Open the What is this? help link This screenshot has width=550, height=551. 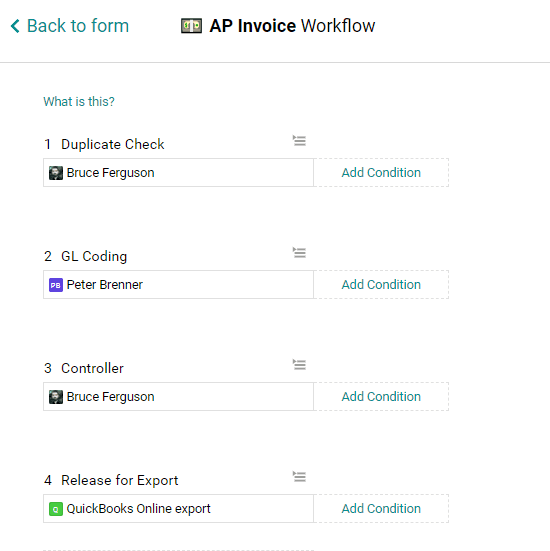(79, 102)
